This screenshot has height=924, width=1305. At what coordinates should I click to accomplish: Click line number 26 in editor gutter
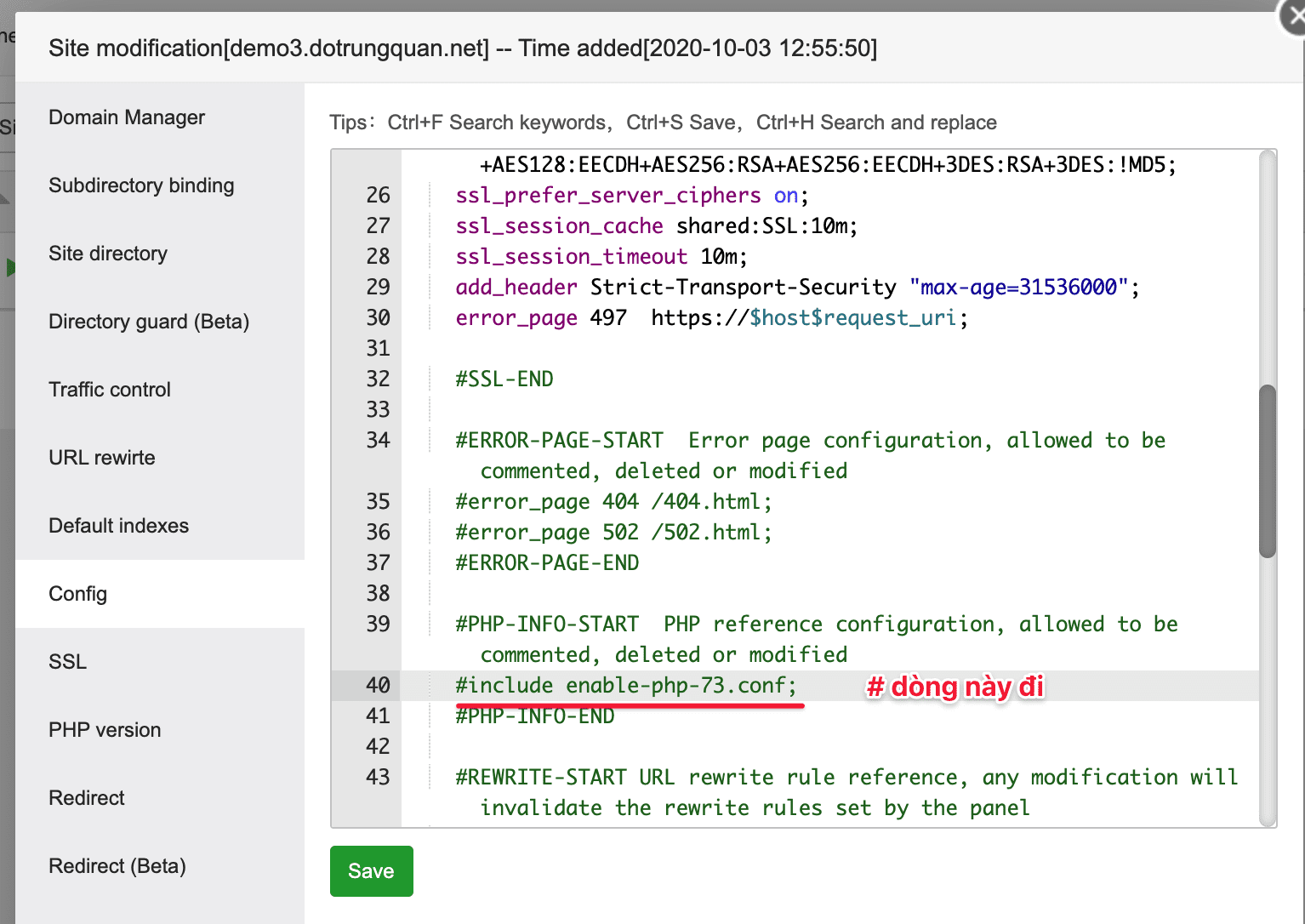tap(378, 196)
